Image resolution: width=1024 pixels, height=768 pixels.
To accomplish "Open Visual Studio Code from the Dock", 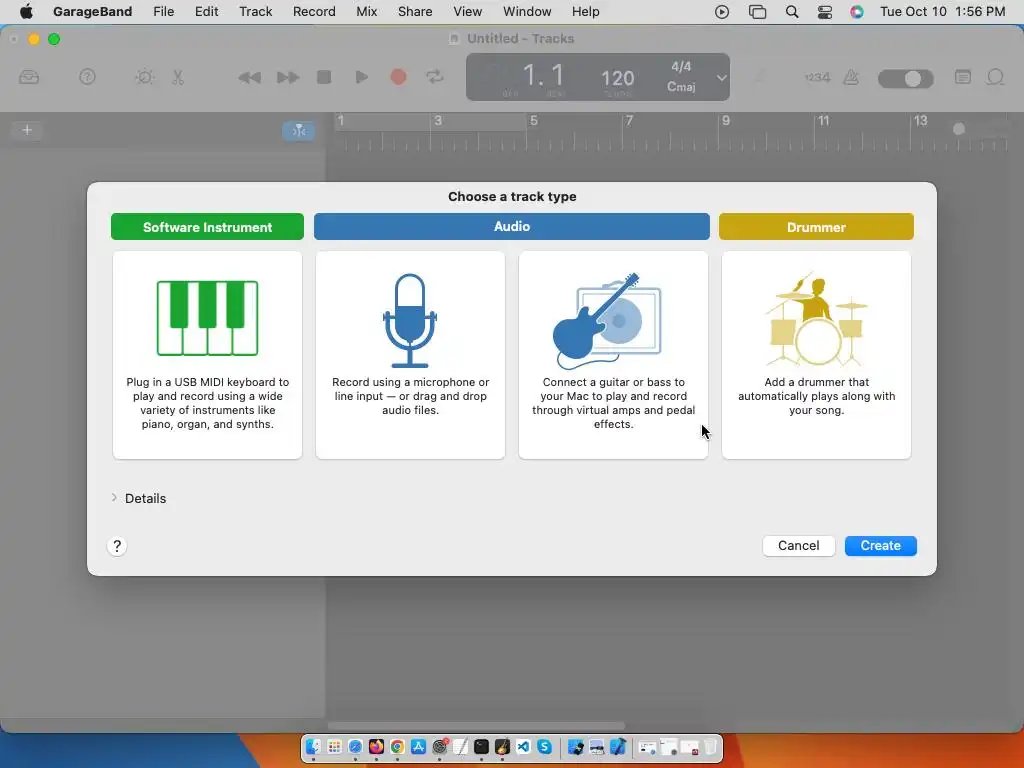I will coord(523,746).
